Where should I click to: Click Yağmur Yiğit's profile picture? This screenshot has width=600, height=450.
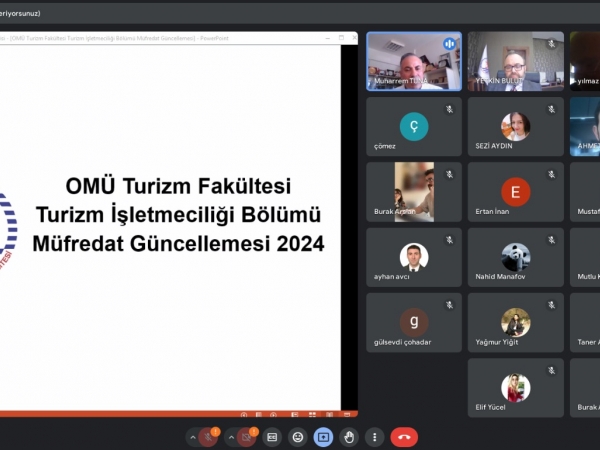516,322
